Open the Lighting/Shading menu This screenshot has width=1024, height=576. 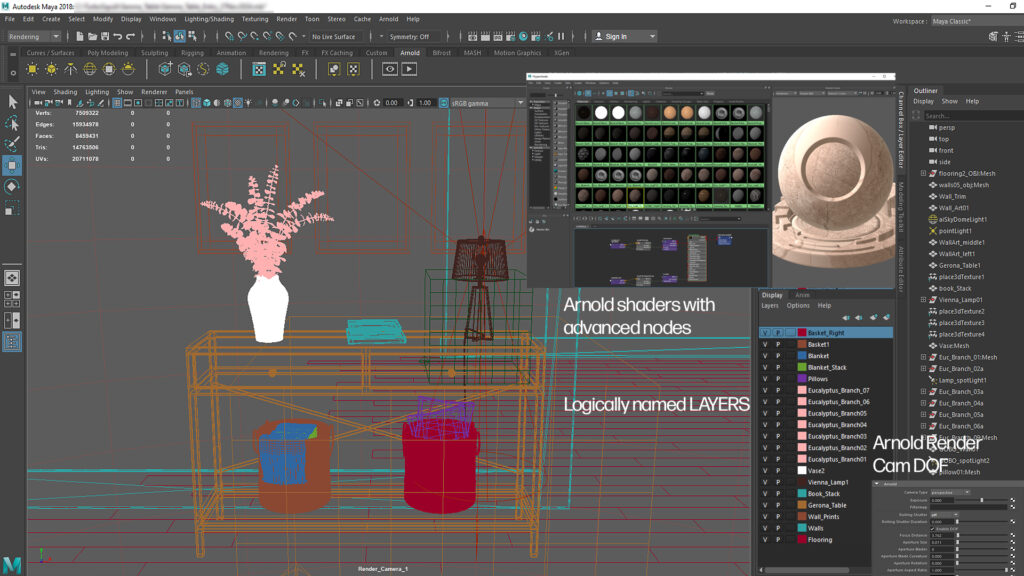coord(209,19)
